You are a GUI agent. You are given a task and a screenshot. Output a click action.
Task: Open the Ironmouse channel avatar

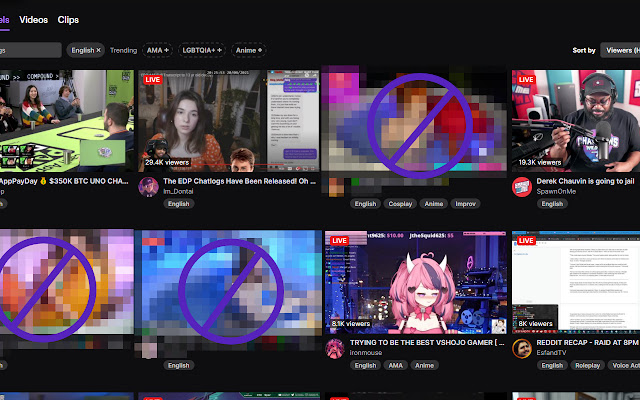tap(335, 349)
